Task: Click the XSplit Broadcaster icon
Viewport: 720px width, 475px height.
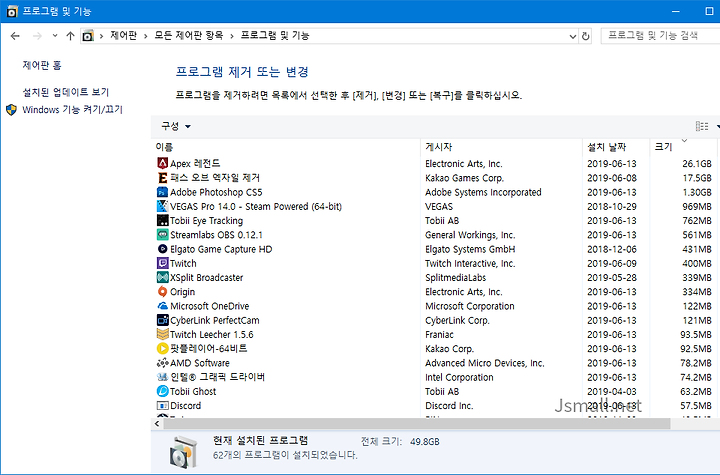Action: (163, 277)
